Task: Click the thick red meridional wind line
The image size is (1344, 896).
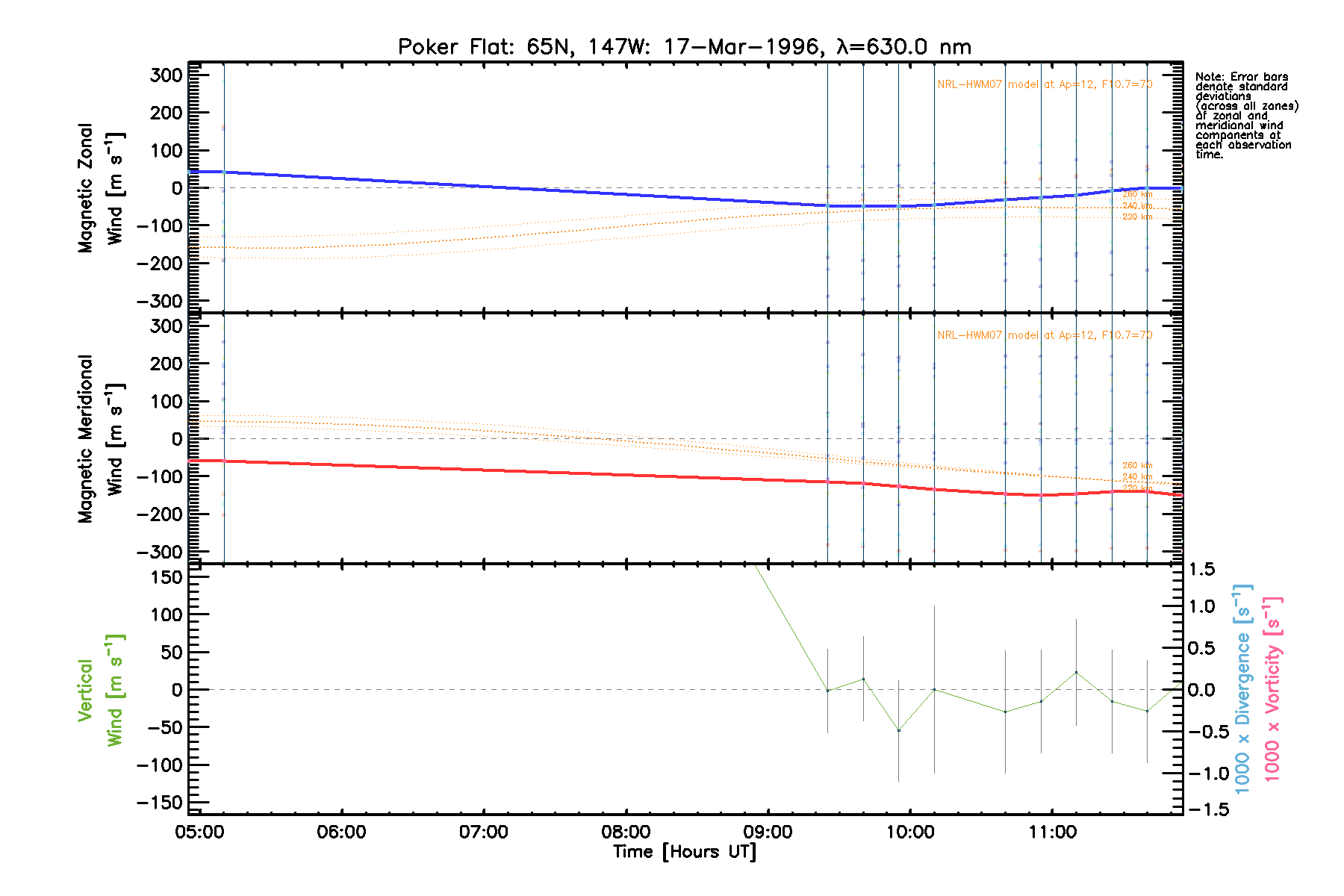Action: pos(523,471)
